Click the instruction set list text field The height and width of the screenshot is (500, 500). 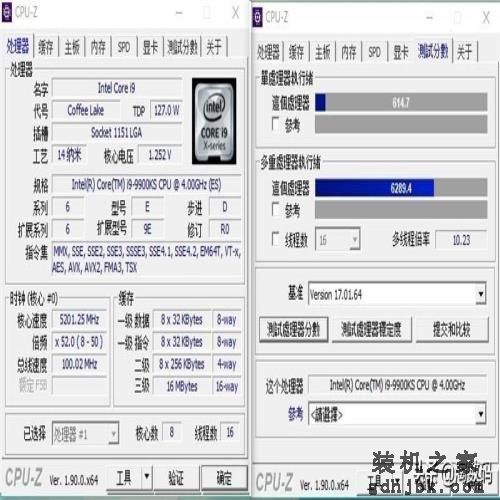click(x=147, y=259)
